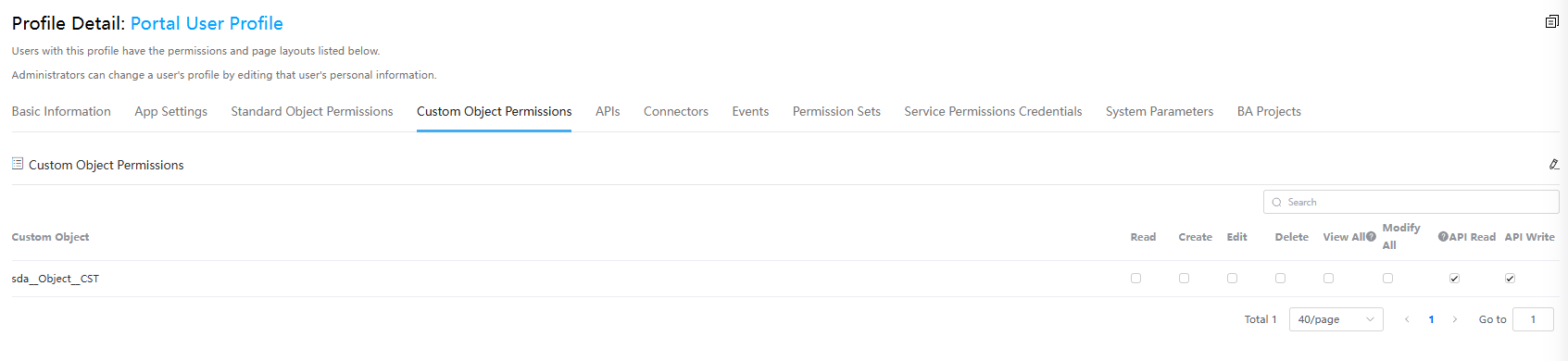Go to the previous page arrow
Image resolution: width=1568 pixels, height=361 pixels.
pos(1407,319)
